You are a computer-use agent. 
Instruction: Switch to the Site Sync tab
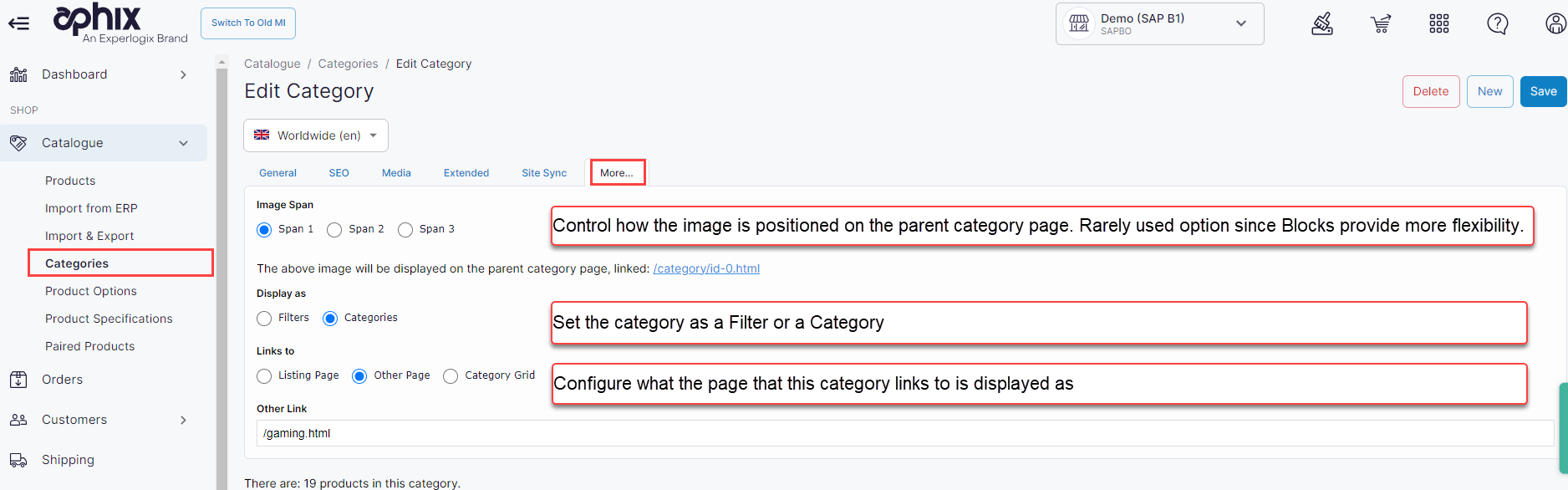[544, 173]
